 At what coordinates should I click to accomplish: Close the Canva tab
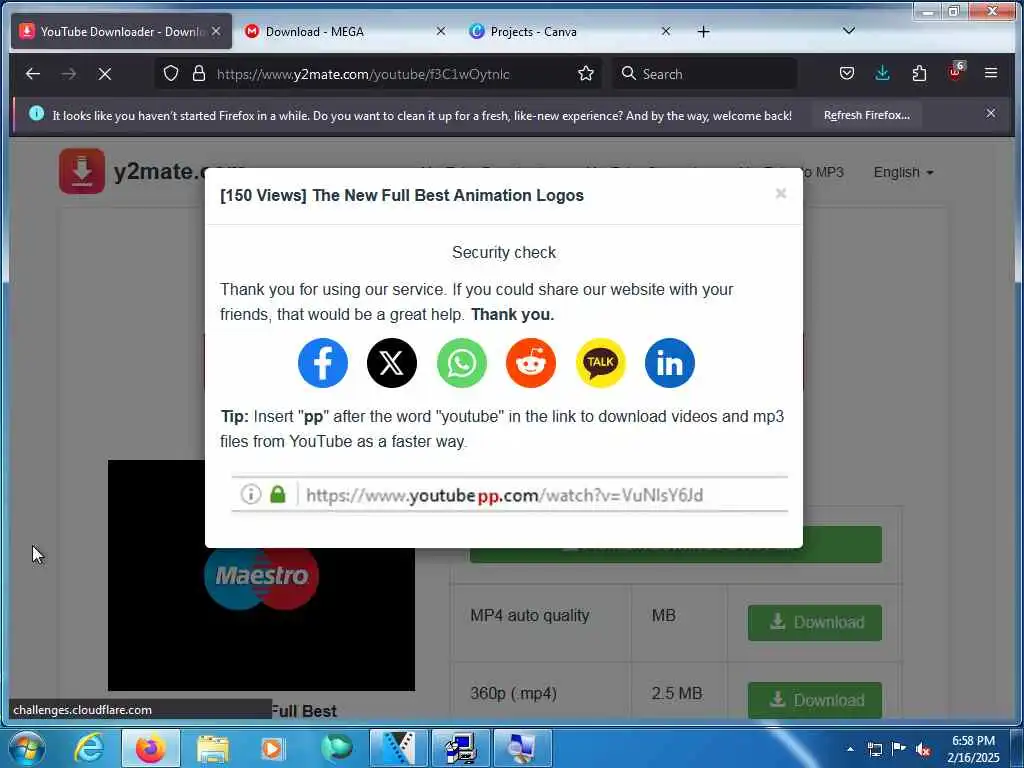(x=665, y=31)
